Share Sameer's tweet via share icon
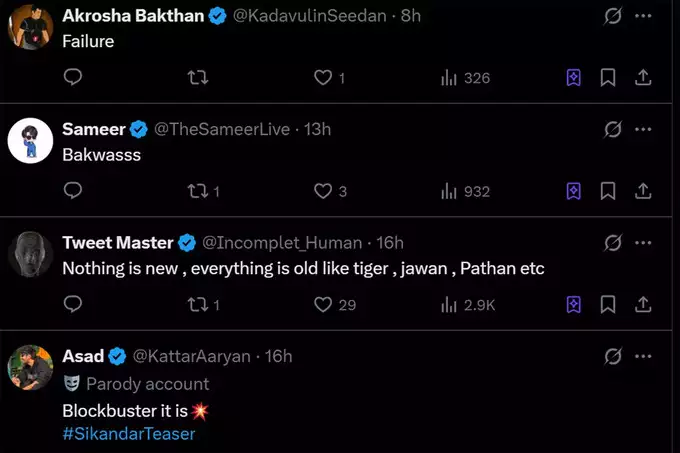 pos(643,190)
